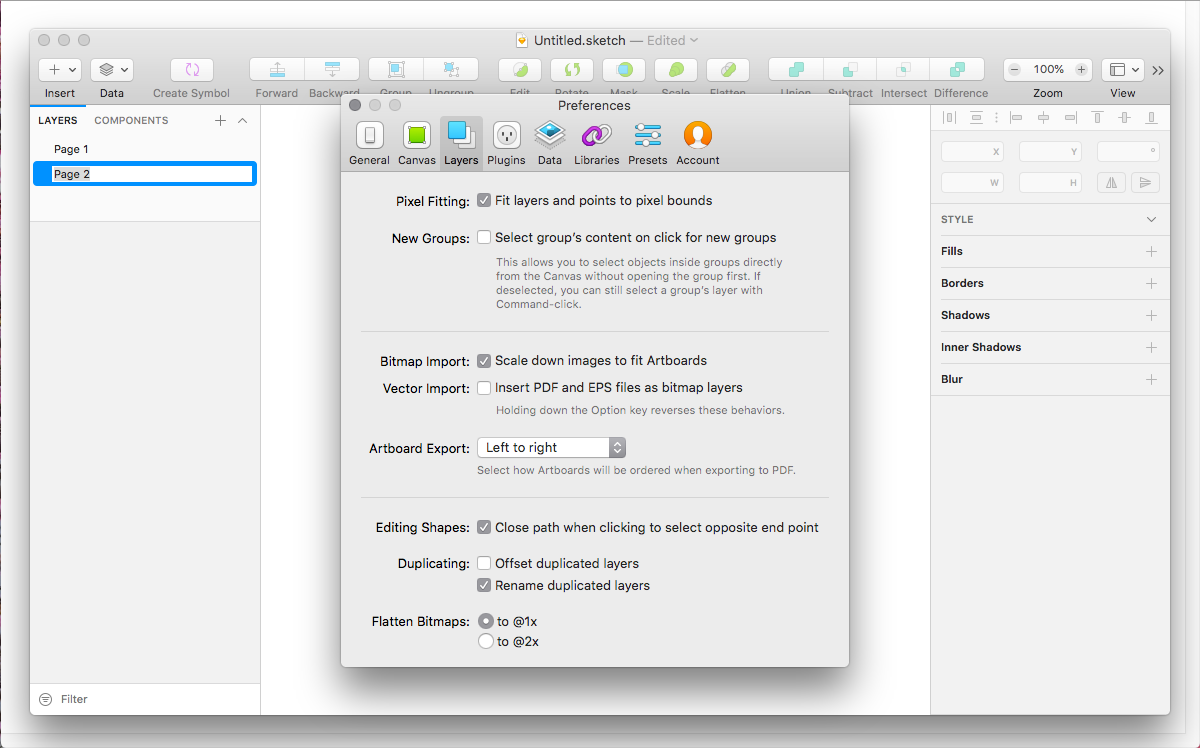Open the View dropdown in toolbar
The width and height of the screenshot is (1200, 748).
(1122, 70)
